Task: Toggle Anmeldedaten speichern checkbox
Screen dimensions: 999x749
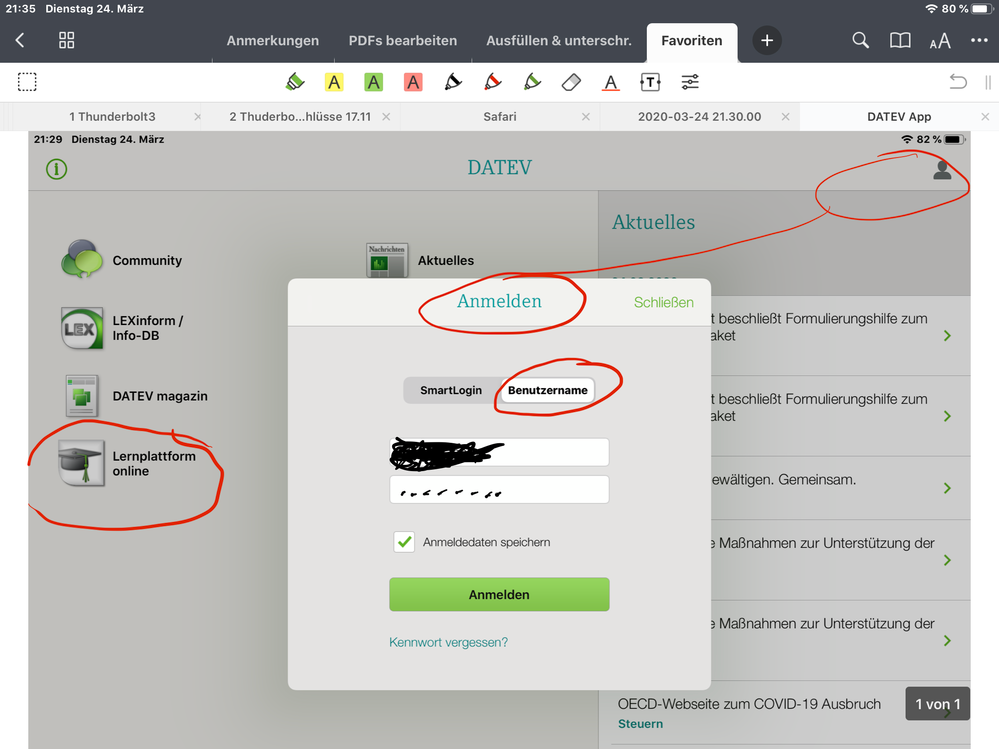Action: 404,542
